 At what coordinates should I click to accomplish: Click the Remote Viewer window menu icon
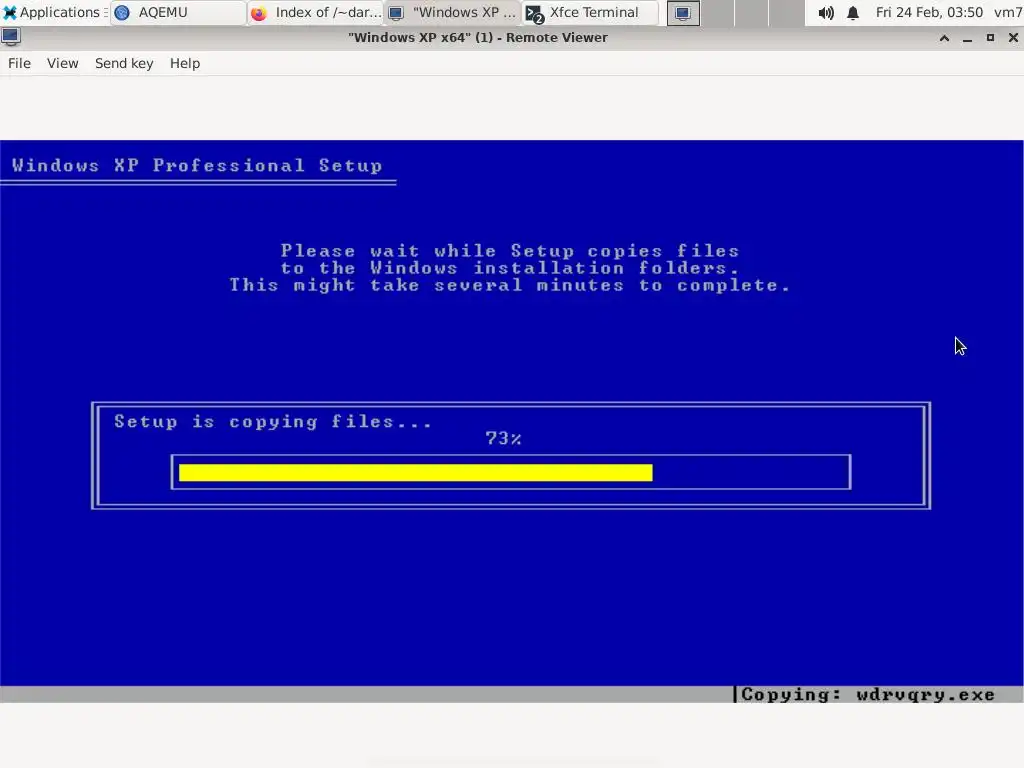pos(10,37)
